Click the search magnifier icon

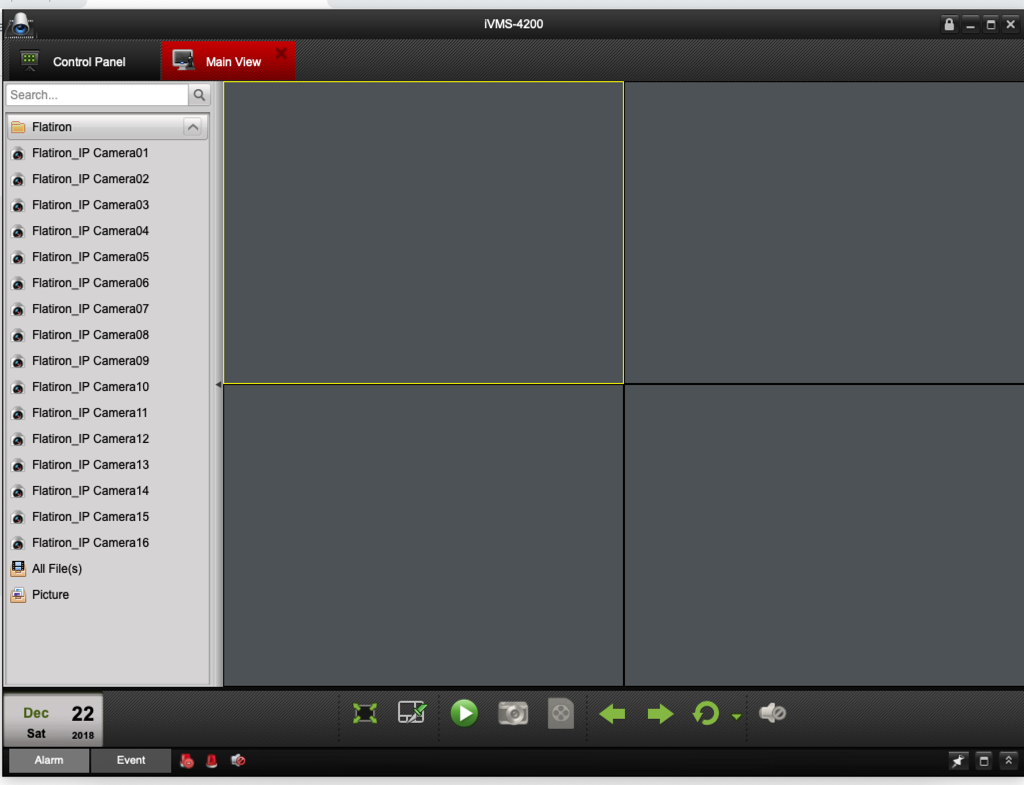pyautogui.click(x=199, y=95)
